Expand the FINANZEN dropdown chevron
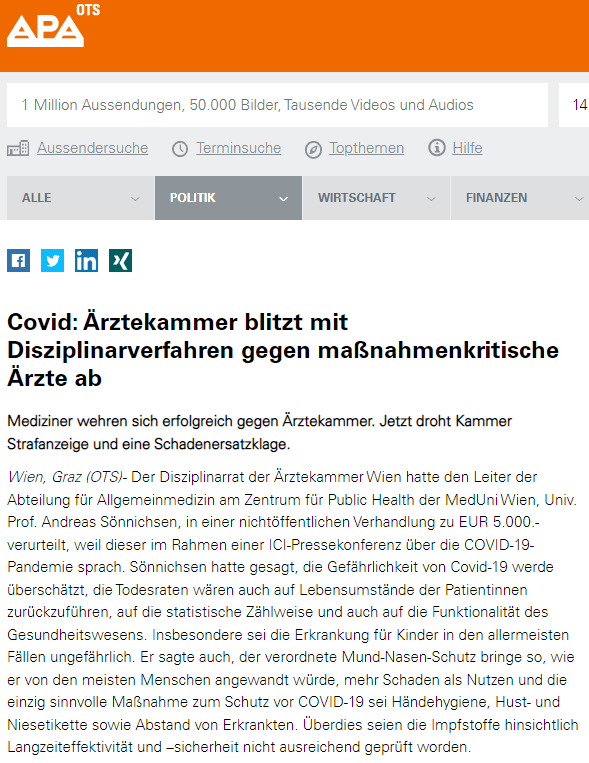Image resolution: width=589 pixels, height=763 pixels. click(579, 199)
